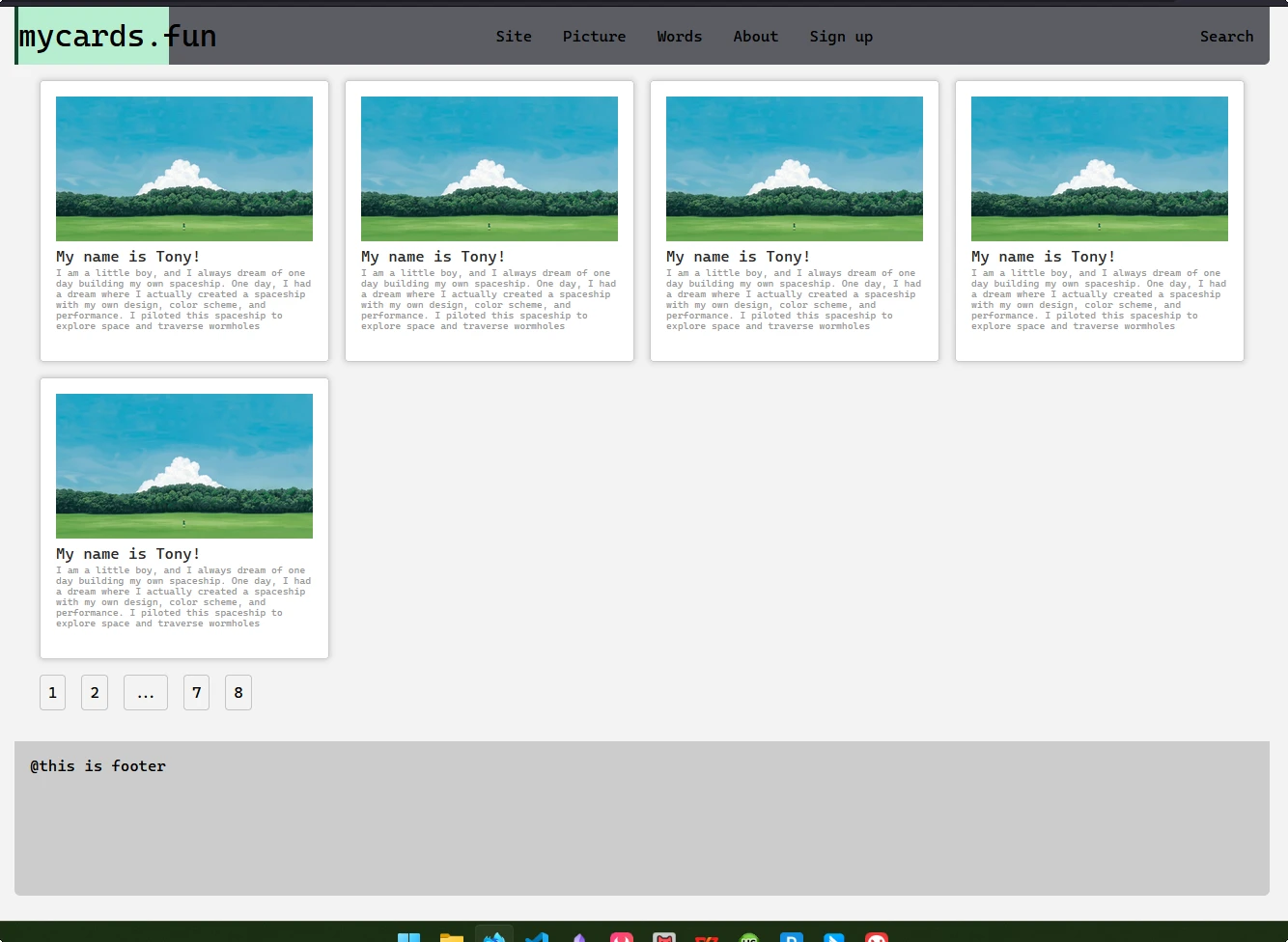Select Words in the navigation bar

[679, 37]
